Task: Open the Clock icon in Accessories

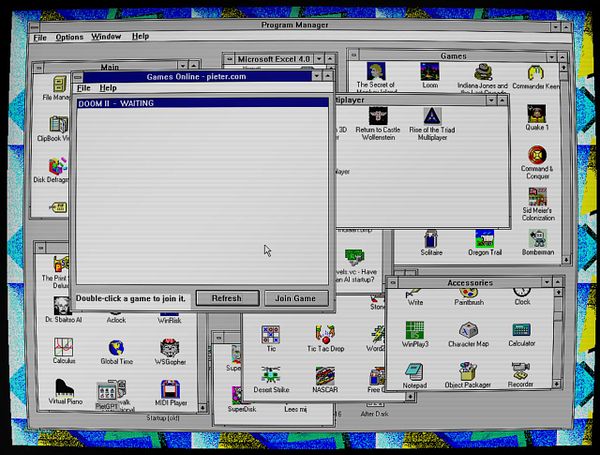Action: [522, 294]
